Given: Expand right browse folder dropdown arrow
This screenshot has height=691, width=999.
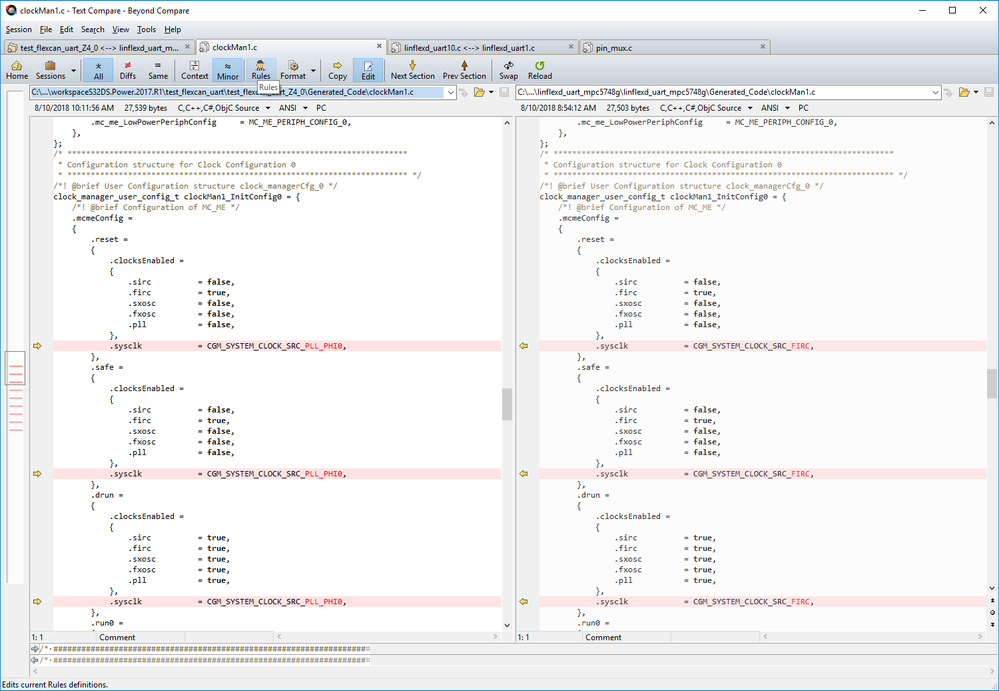Looking at the screenshot, I should click(x=976, y=92).
